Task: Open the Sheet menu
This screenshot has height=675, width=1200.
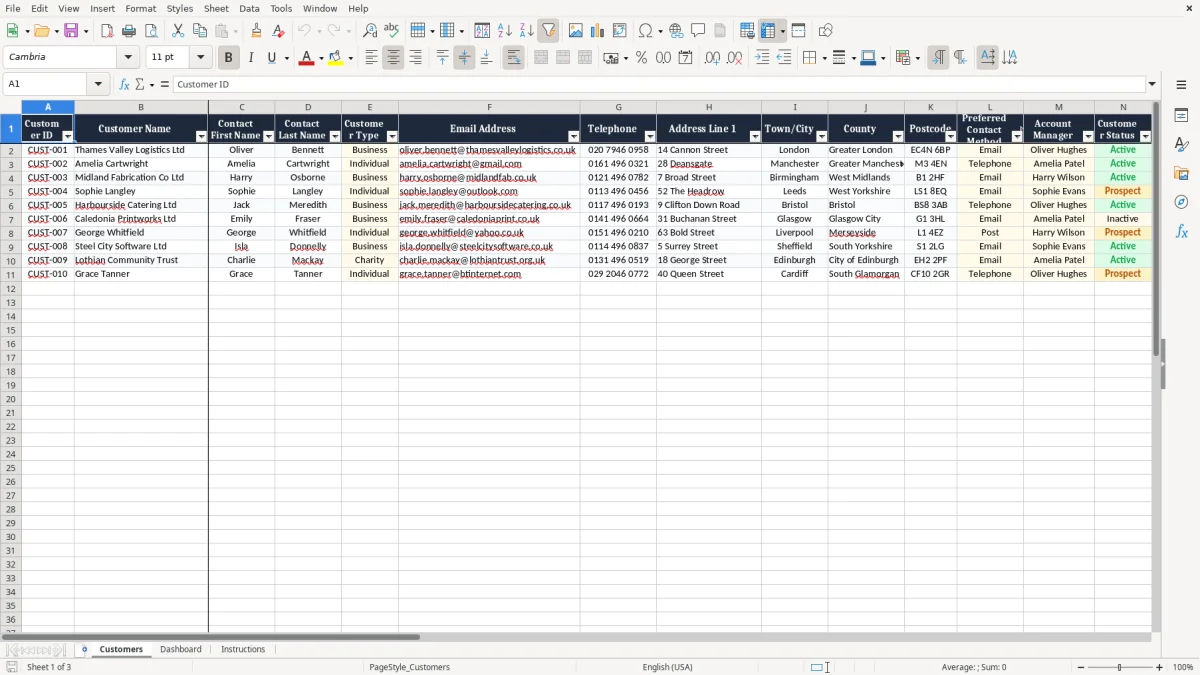Action: click(216, 8)
